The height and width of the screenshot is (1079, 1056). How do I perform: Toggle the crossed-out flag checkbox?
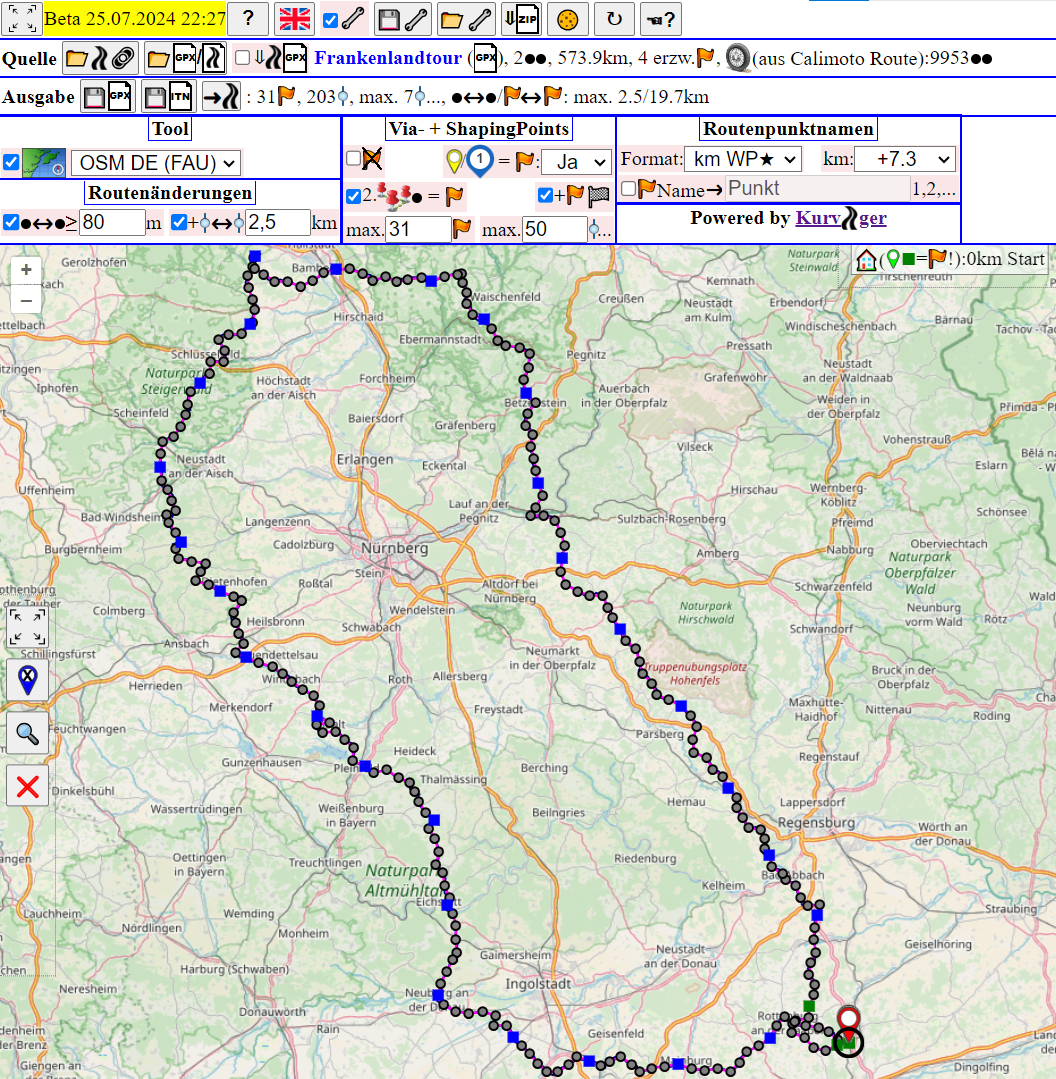click(x=354, y=158)
